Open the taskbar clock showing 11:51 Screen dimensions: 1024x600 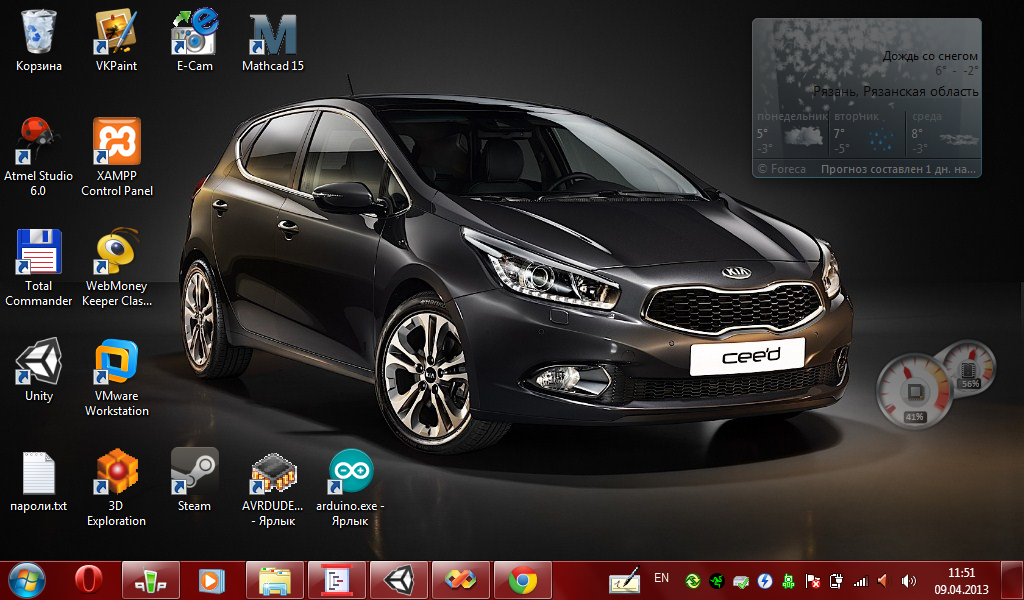[961, 580]
